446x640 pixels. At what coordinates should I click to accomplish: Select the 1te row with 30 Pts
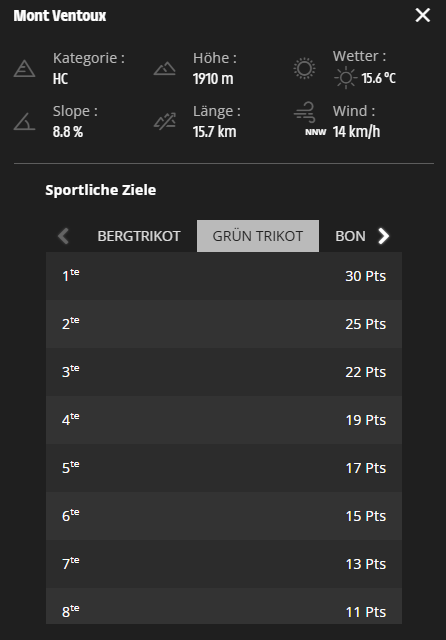point(224,276)
